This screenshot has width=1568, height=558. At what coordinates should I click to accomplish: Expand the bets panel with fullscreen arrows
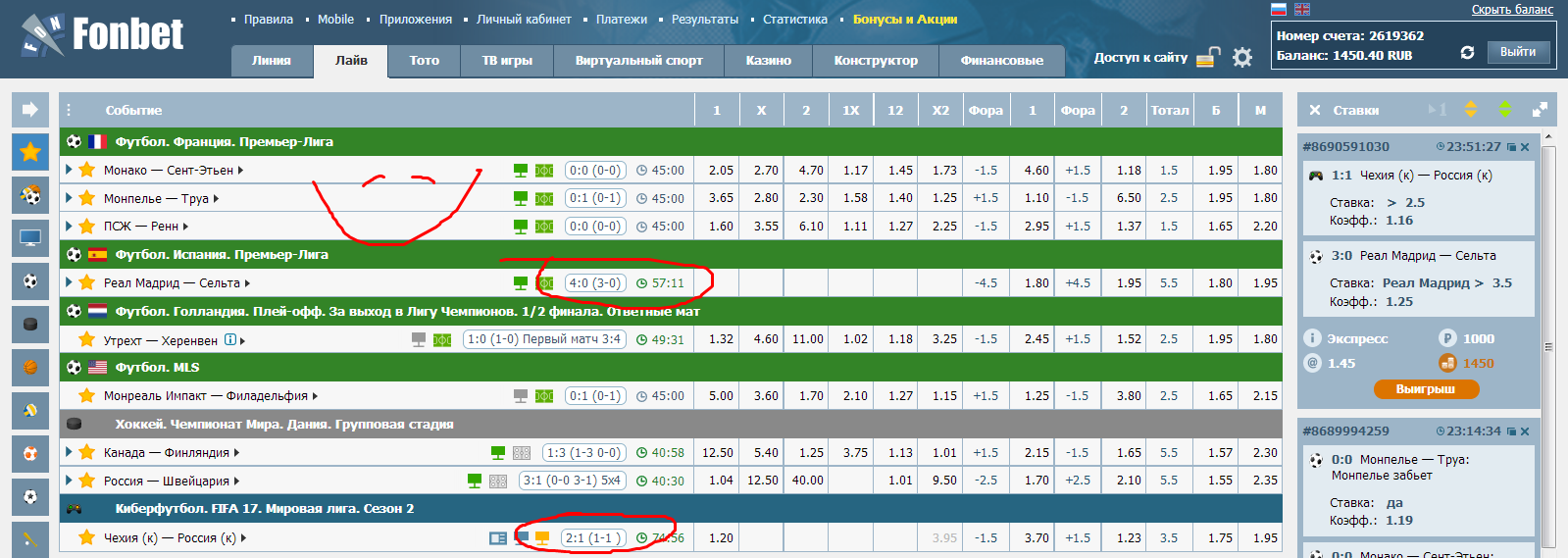point(1540,110)
